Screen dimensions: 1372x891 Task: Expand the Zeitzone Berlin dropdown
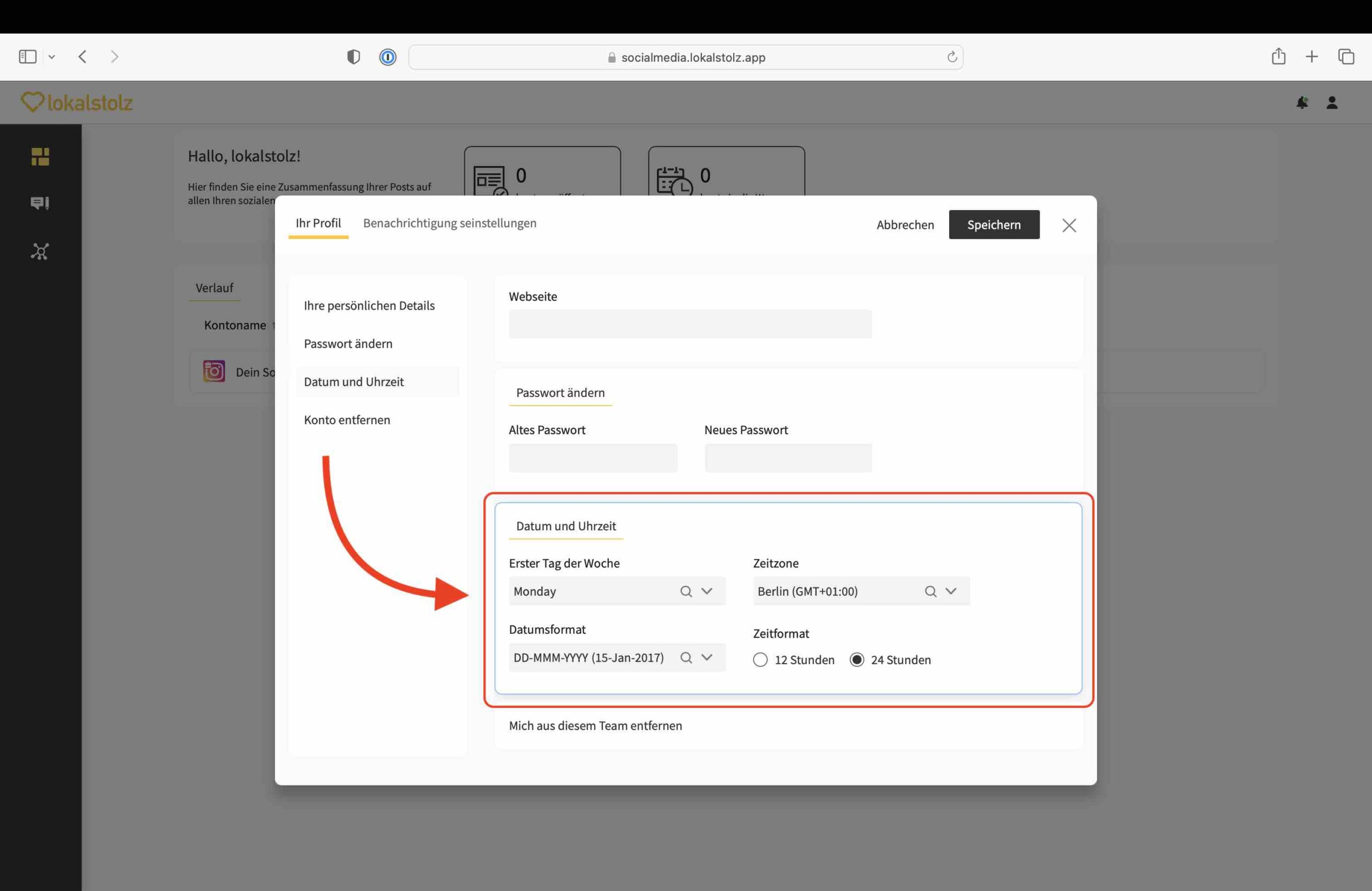click(951, 591)
